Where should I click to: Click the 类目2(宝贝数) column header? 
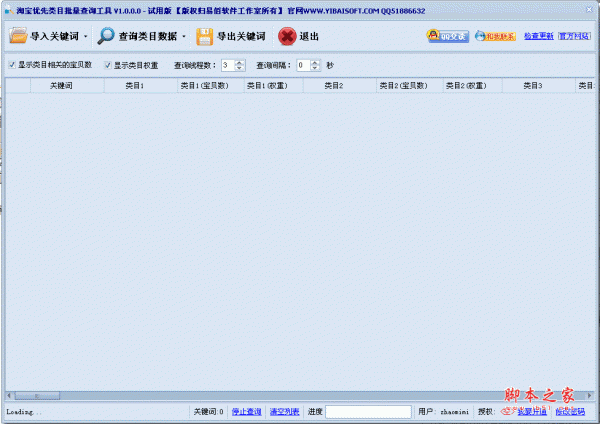tap(410, 86)
